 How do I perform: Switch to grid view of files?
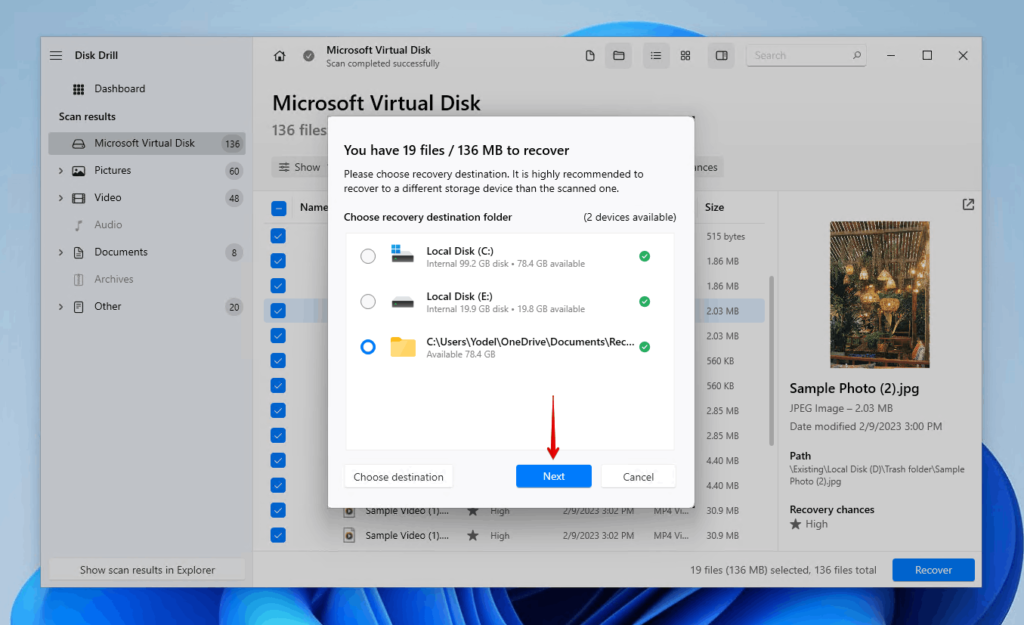685,55
